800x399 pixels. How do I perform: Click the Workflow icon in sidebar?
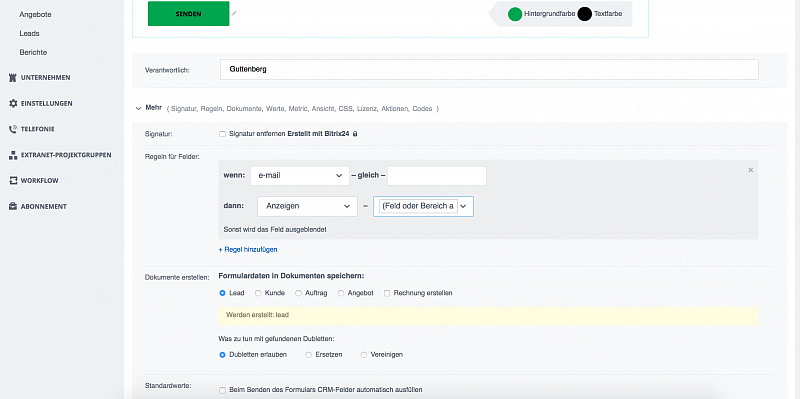[13, 181]
